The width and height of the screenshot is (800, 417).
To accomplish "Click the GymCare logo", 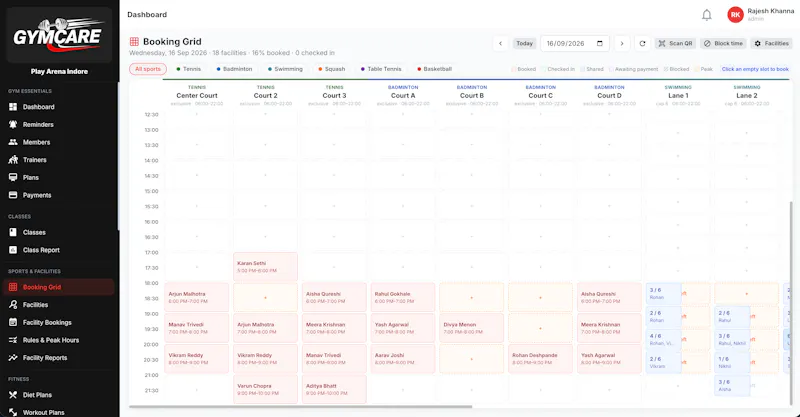I will pyautogui.click(x=59, y=35).
